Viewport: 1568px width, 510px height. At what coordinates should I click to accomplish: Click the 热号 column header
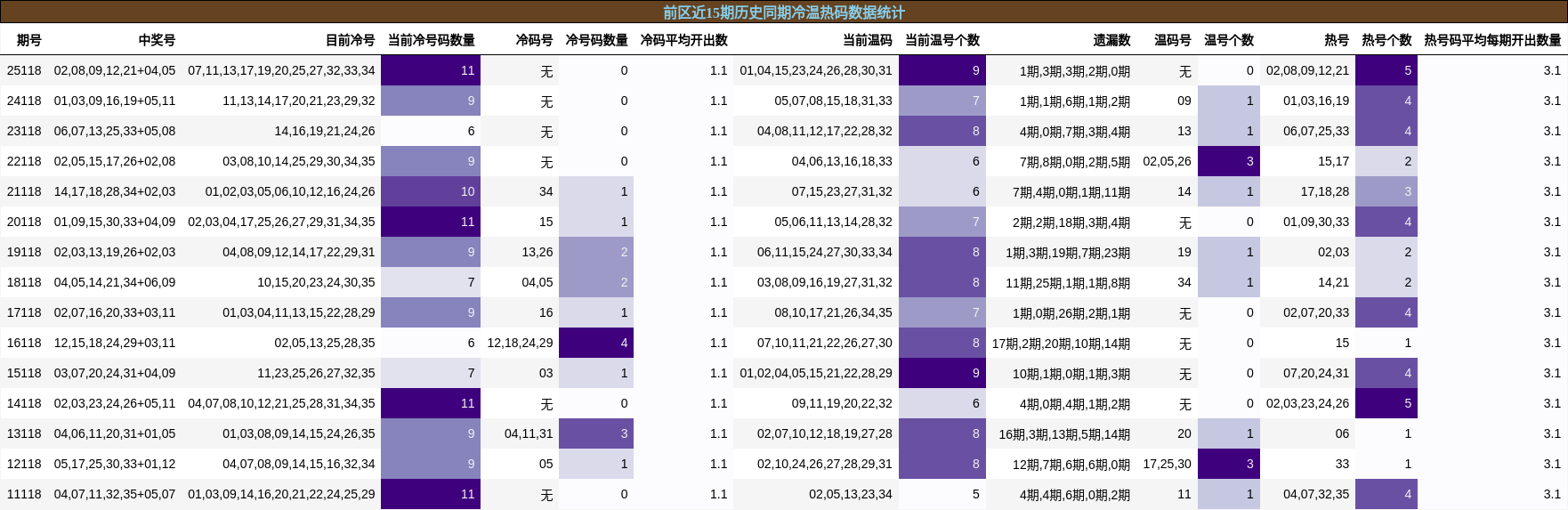[1337, 40]
